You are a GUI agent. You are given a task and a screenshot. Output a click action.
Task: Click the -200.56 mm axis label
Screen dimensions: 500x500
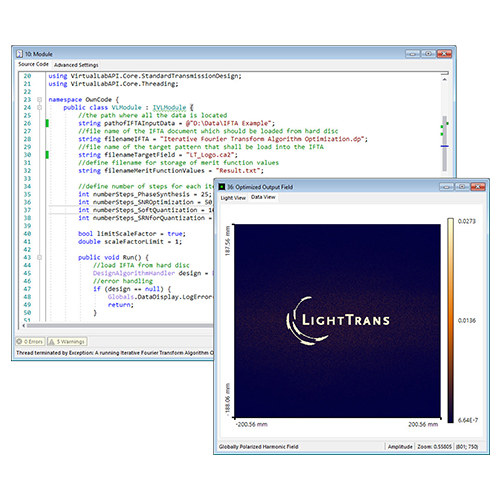(251, 424)
